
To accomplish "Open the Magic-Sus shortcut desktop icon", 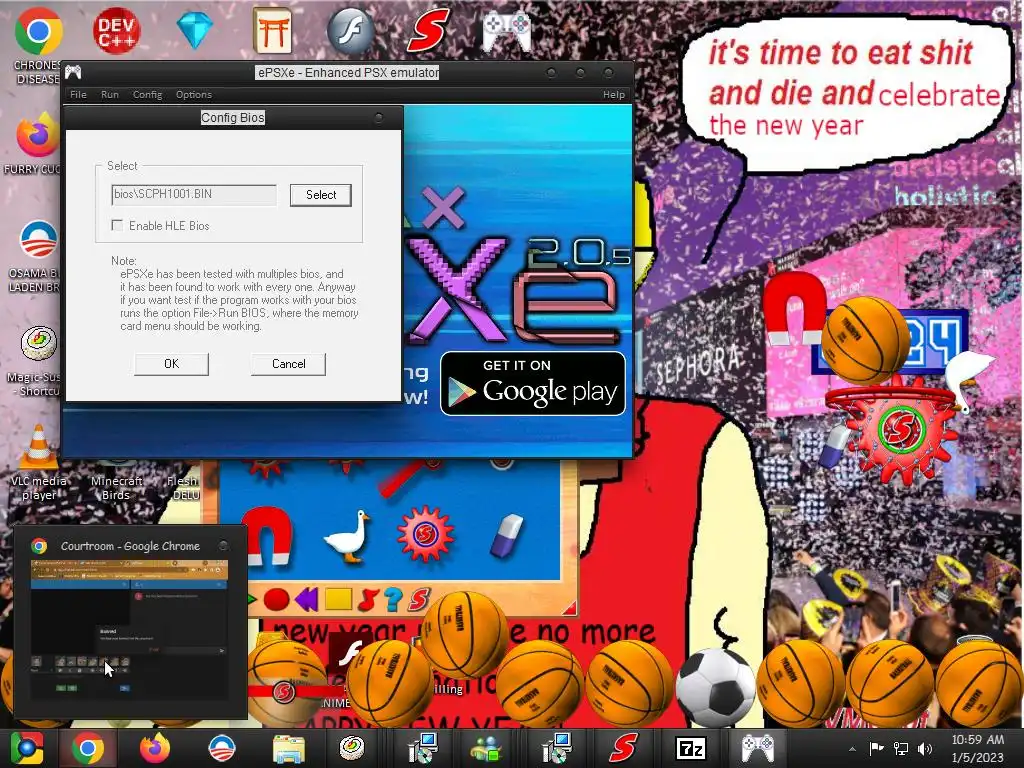I will 38,361.
